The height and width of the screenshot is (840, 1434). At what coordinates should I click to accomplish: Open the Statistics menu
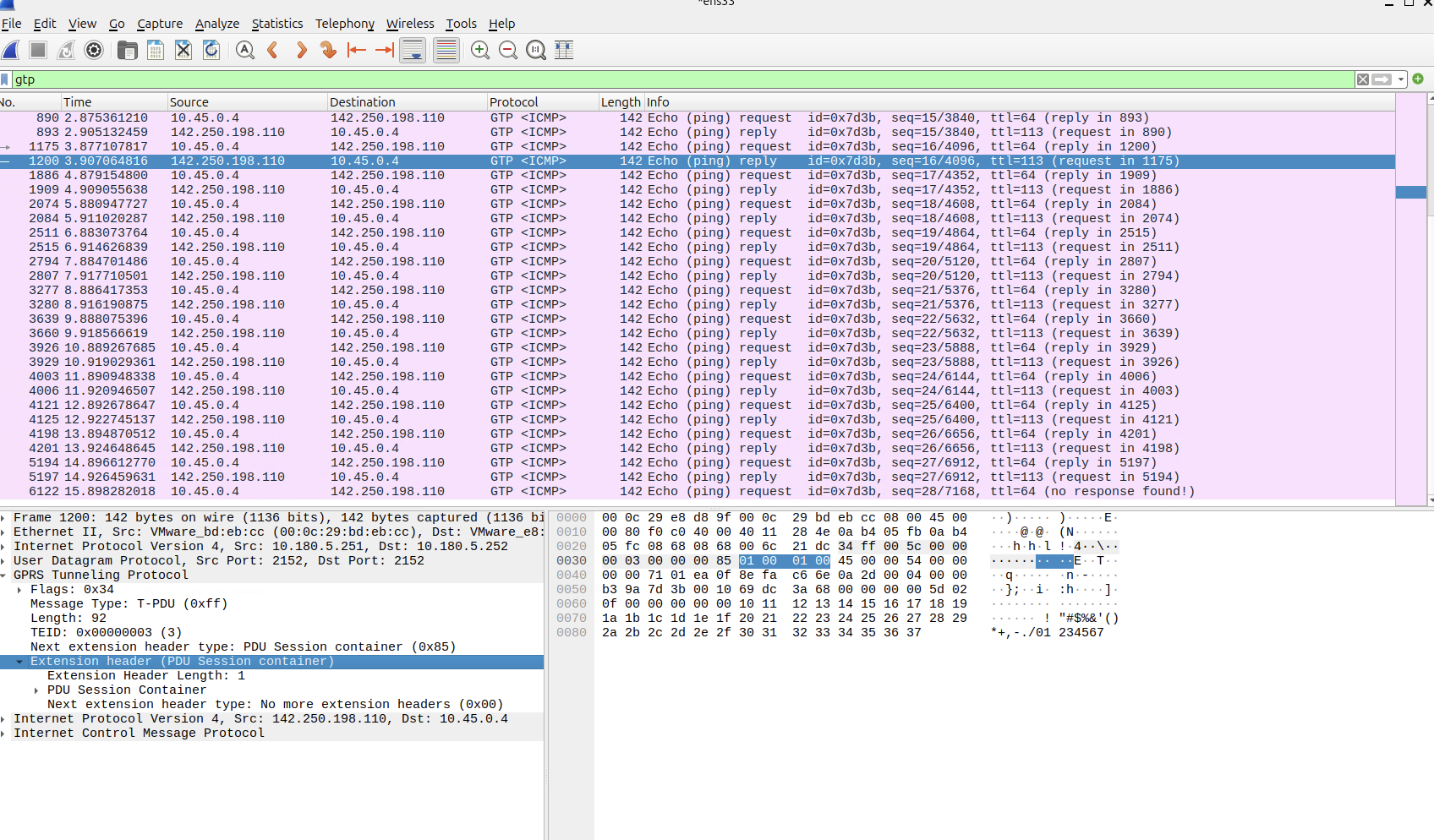click(x=276, y=24)
